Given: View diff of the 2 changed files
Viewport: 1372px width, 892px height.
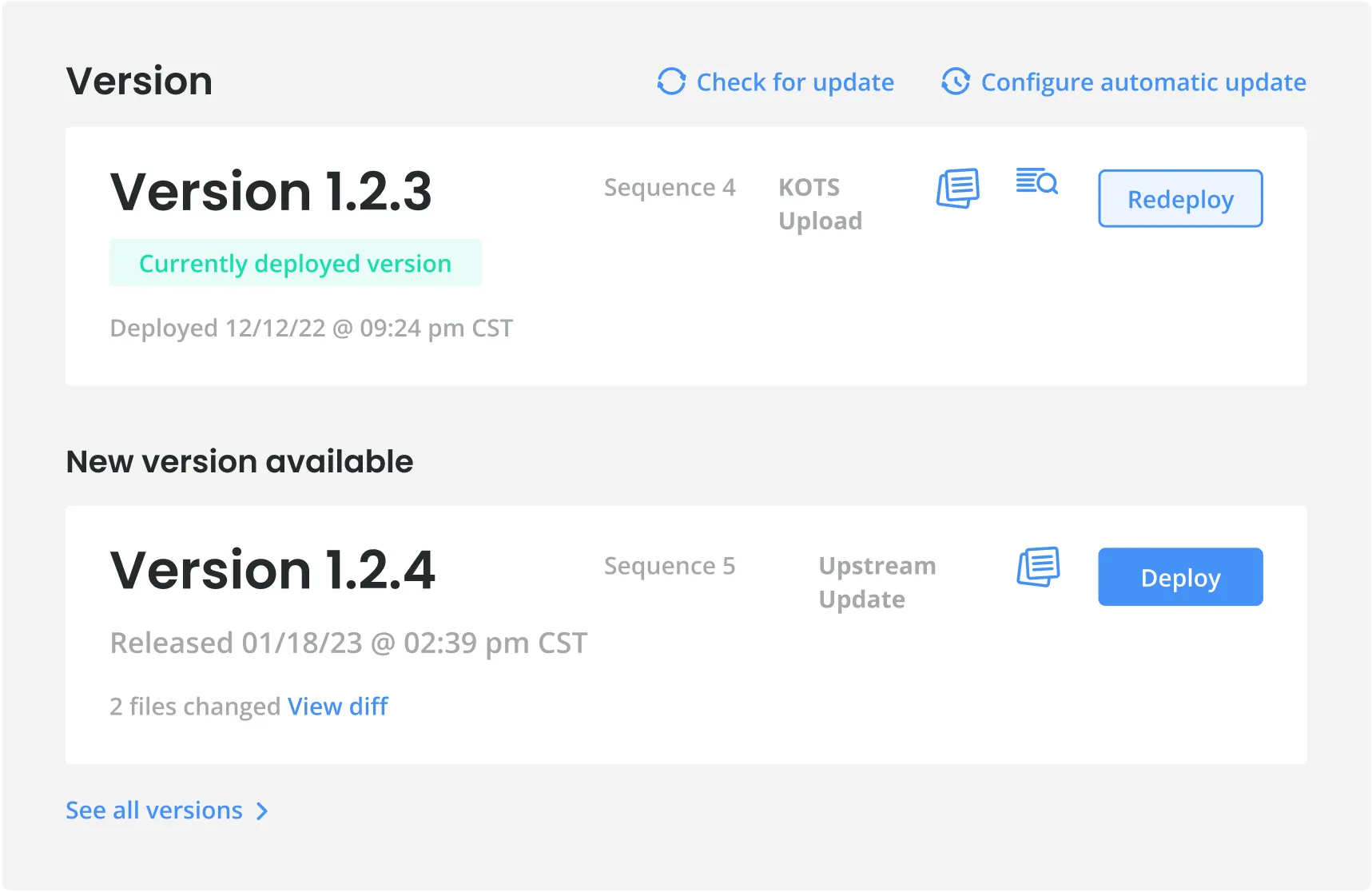Looking at the screenshot, I should coord(338,706).
